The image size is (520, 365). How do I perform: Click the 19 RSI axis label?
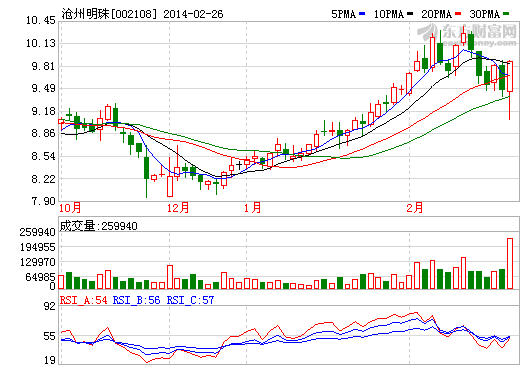coord(50,360)
